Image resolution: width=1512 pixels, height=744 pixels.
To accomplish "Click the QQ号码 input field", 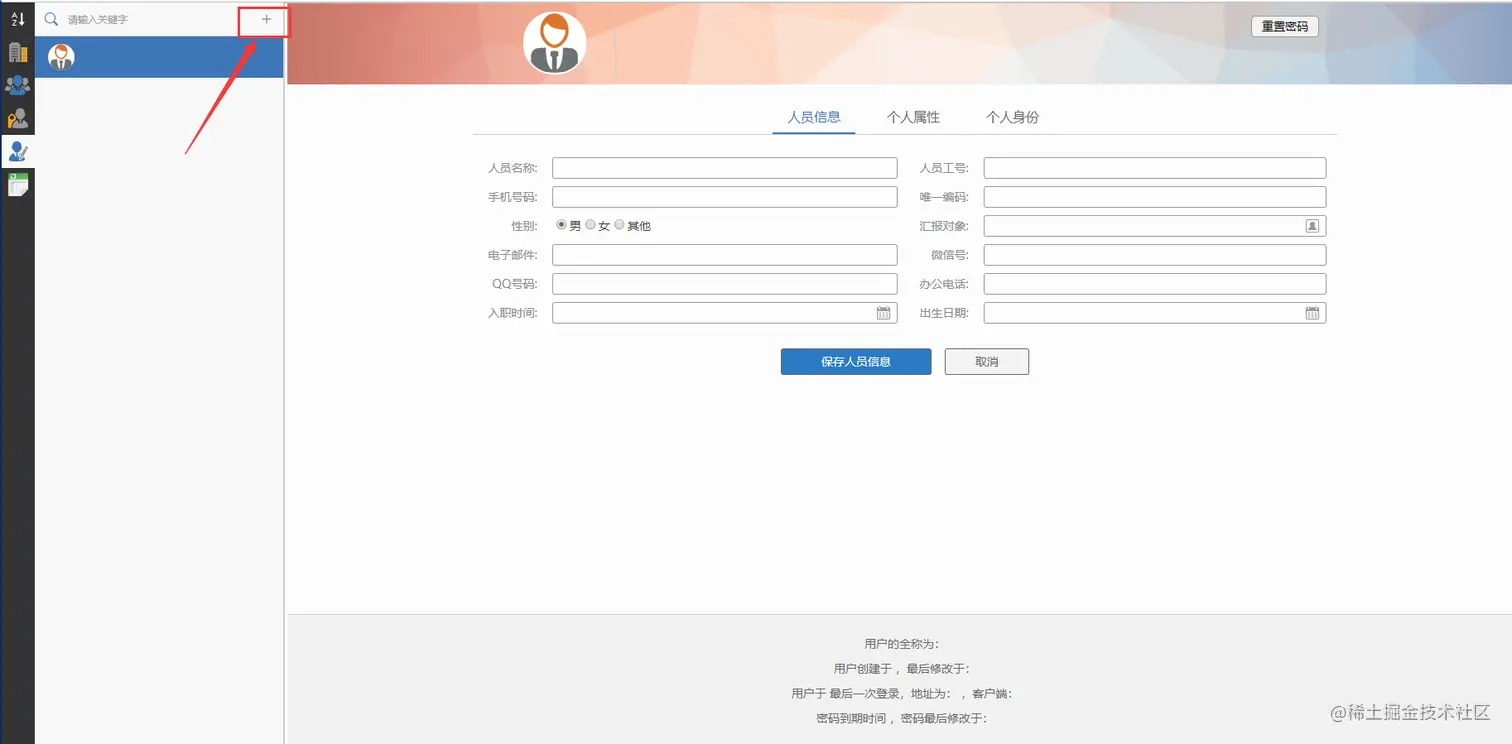I will [725, 284].
